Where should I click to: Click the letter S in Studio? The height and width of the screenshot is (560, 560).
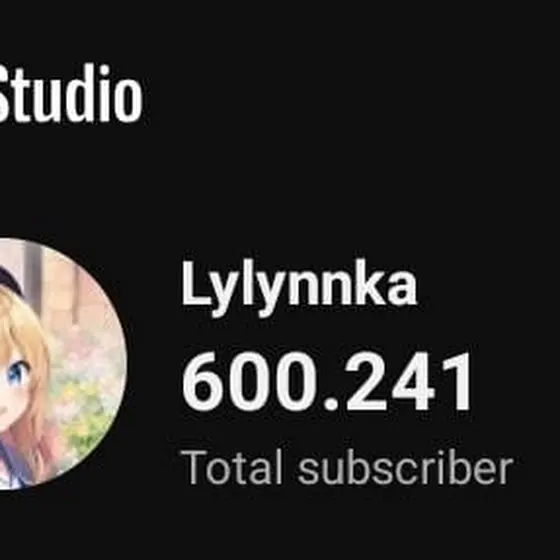coord(4,95)
